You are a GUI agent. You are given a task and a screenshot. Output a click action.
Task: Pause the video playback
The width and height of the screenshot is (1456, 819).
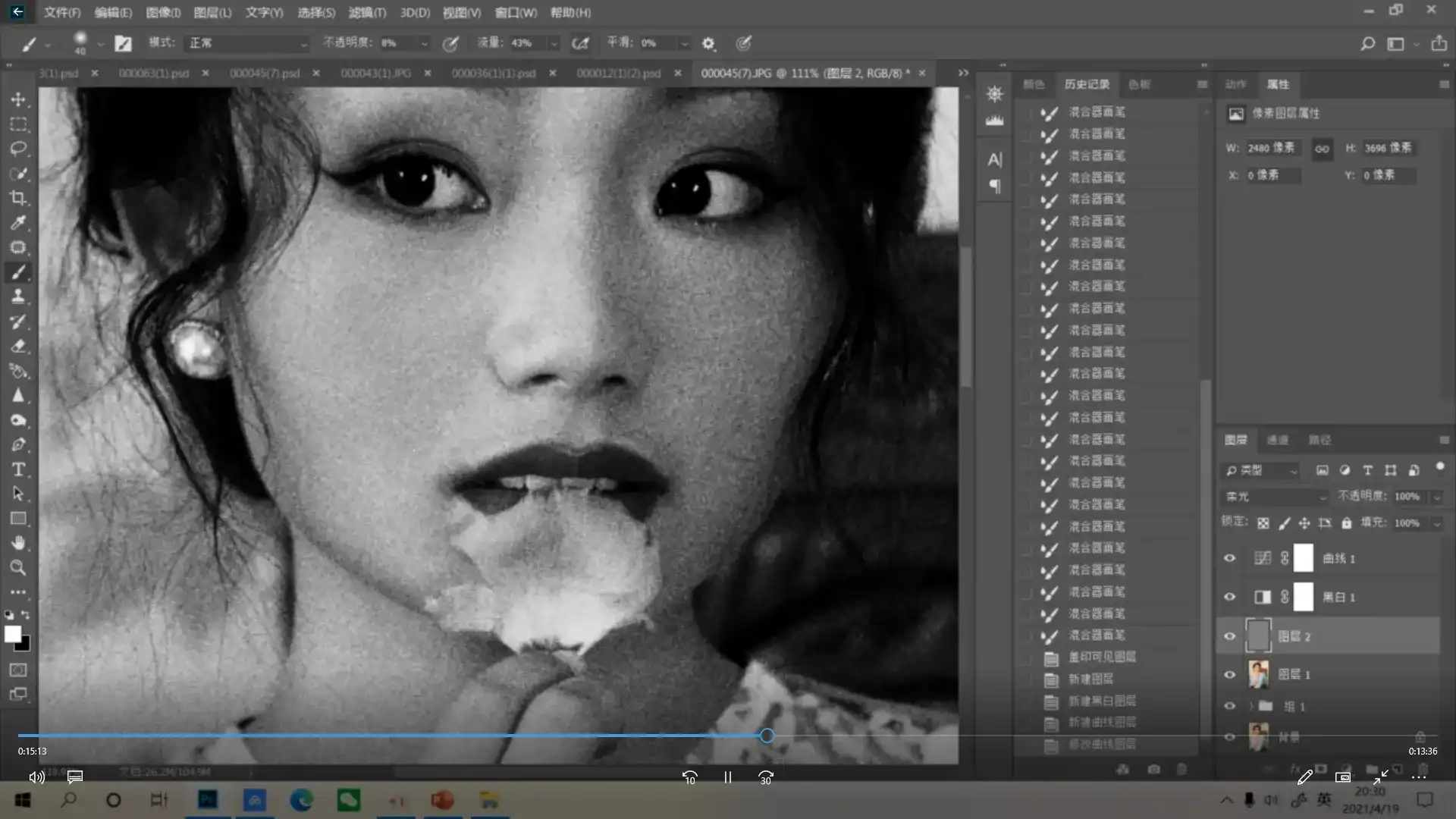[727, 777]
